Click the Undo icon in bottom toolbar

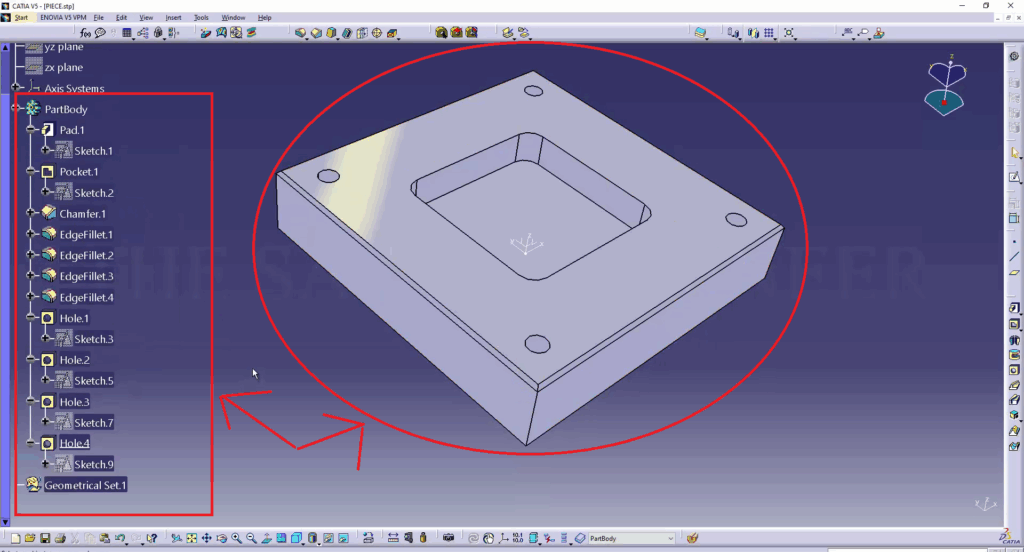pyautogui.click(x=120, y=538)
